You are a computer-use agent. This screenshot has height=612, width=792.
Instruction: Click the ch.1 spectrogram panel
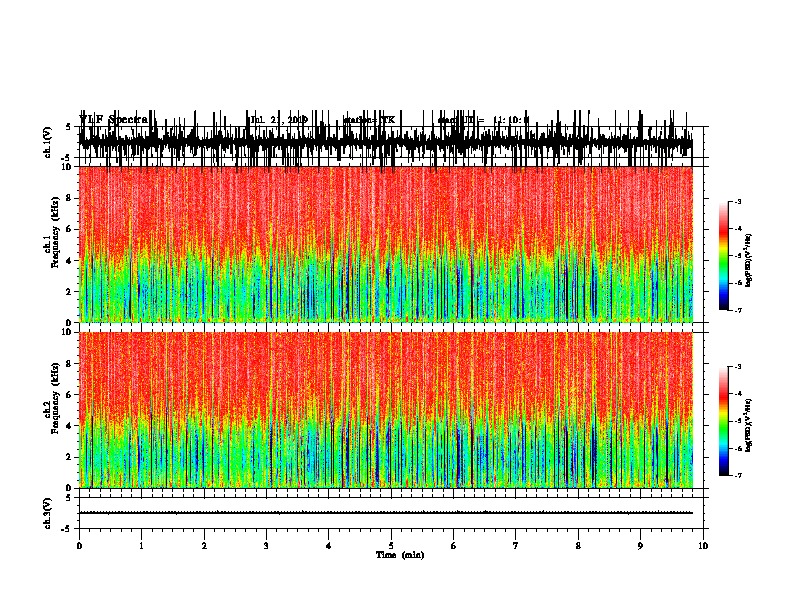pos(386,244)
